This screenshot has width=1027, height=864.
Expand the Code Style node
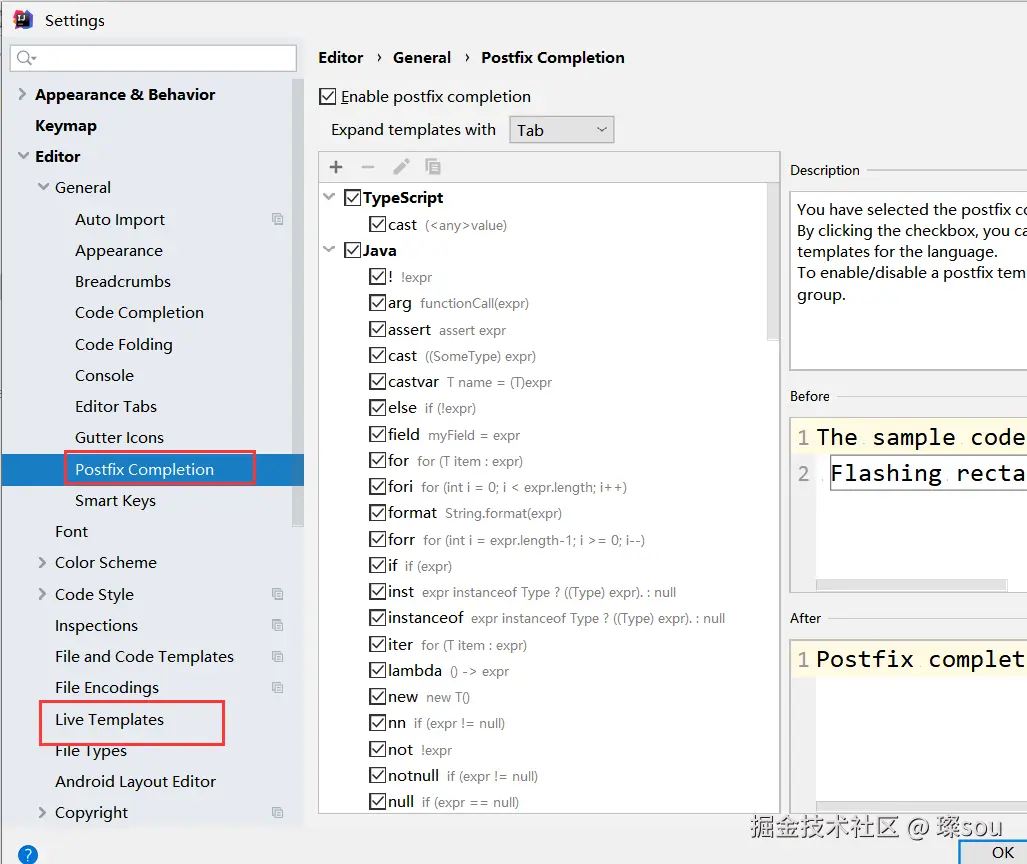point(43,594)
